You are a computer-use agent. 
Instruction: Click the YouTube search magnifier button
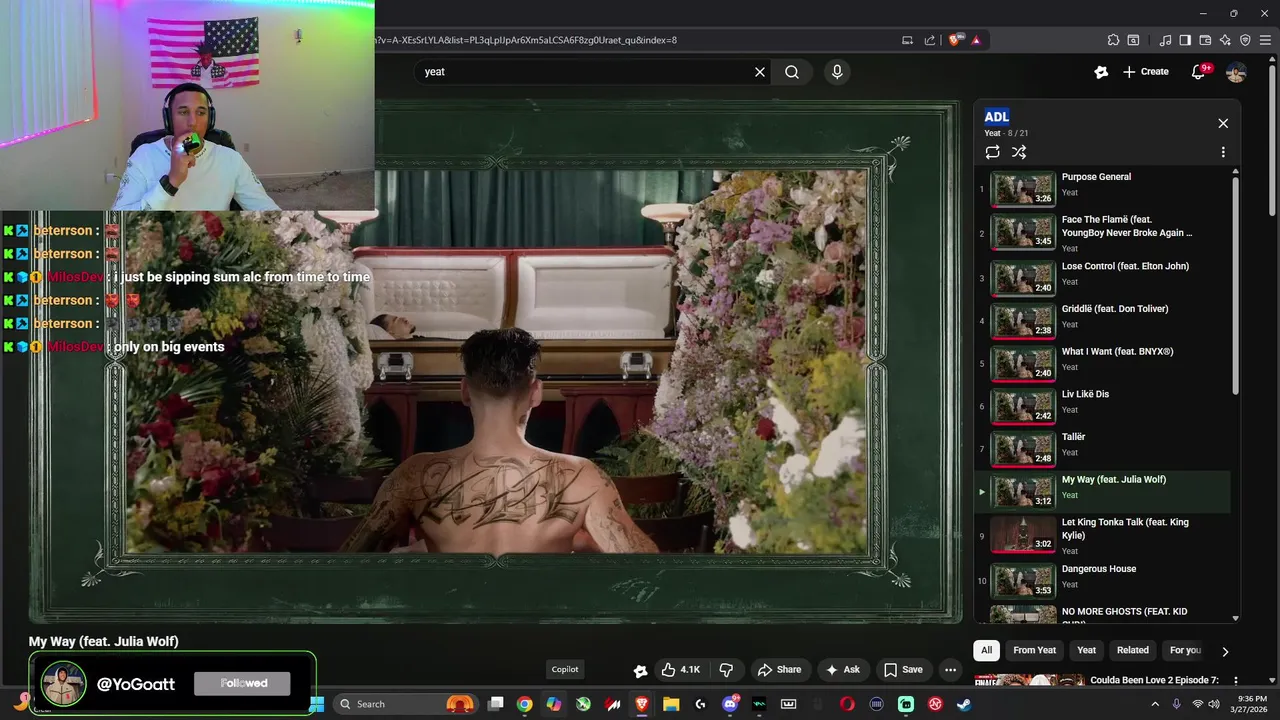coord(791,72)
